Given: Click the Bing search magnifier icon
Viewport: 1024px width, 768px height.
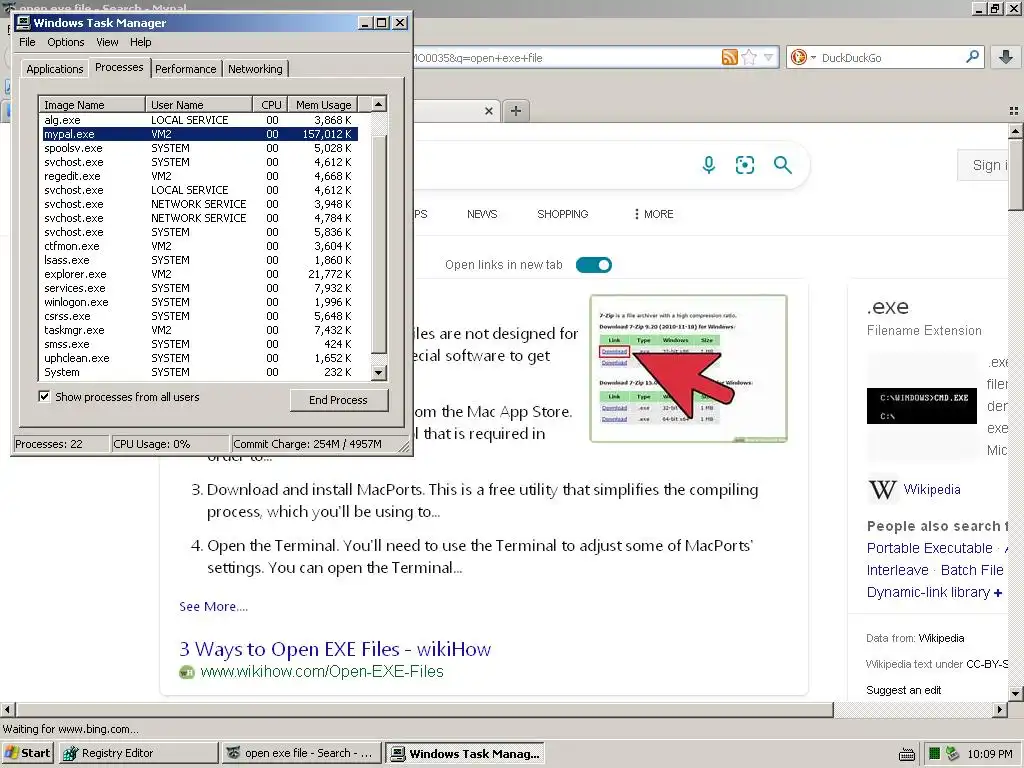Looking at the screenshot, I should tap(782, 165).
